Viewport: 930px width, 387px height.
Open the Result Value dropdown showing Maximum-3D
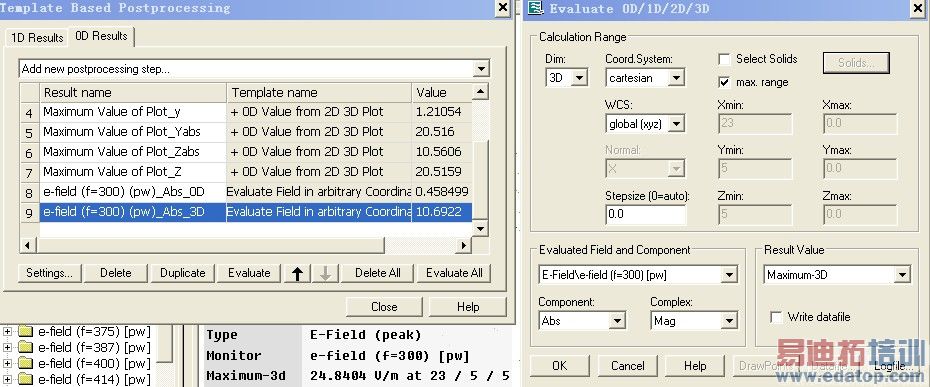point(902,275)
